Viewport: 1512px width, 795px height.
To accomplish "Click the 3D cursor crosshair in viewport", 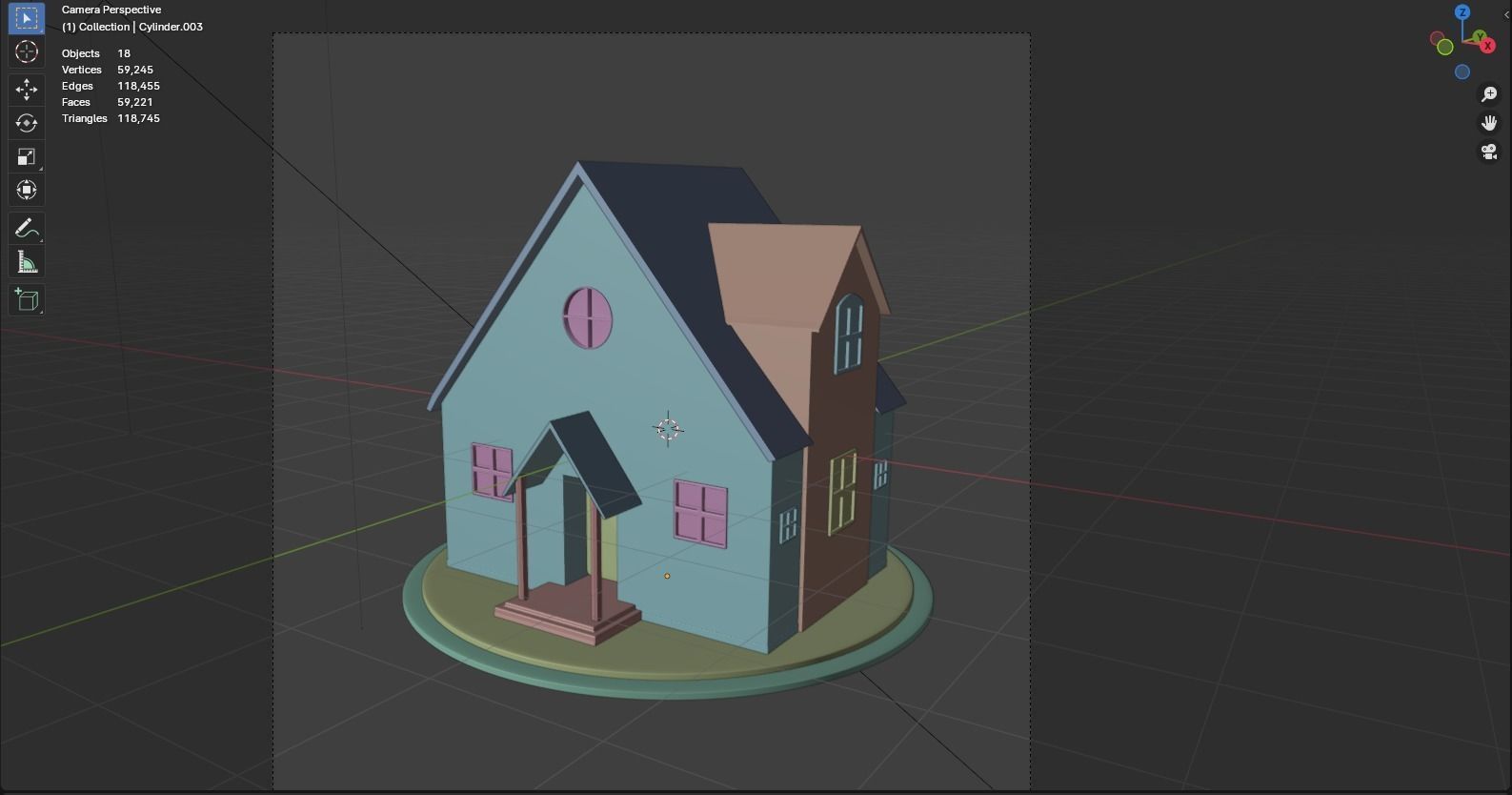I will tap(668, 429).
